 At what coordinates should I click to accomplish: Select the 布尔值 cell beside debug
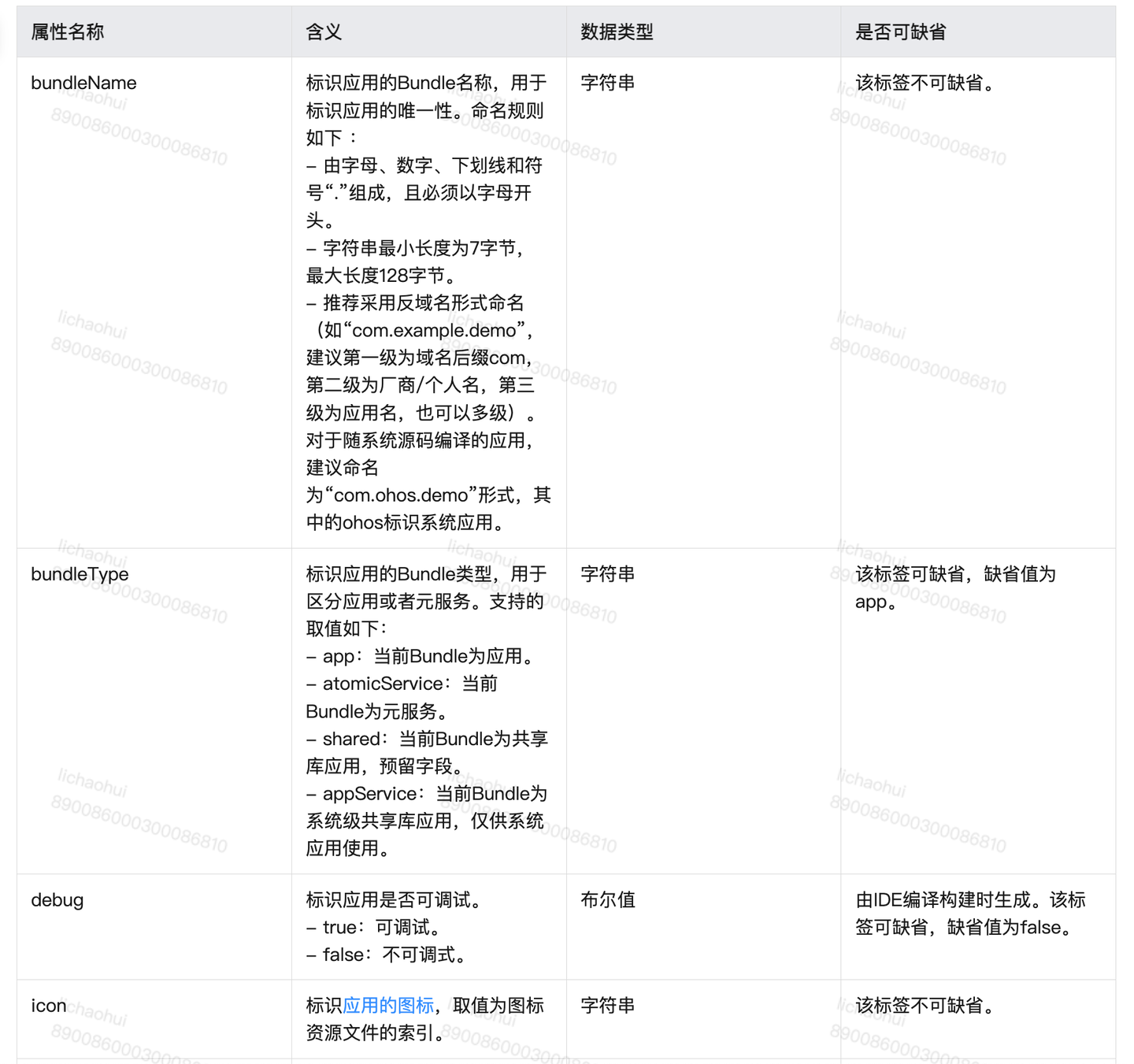point(607,899)
